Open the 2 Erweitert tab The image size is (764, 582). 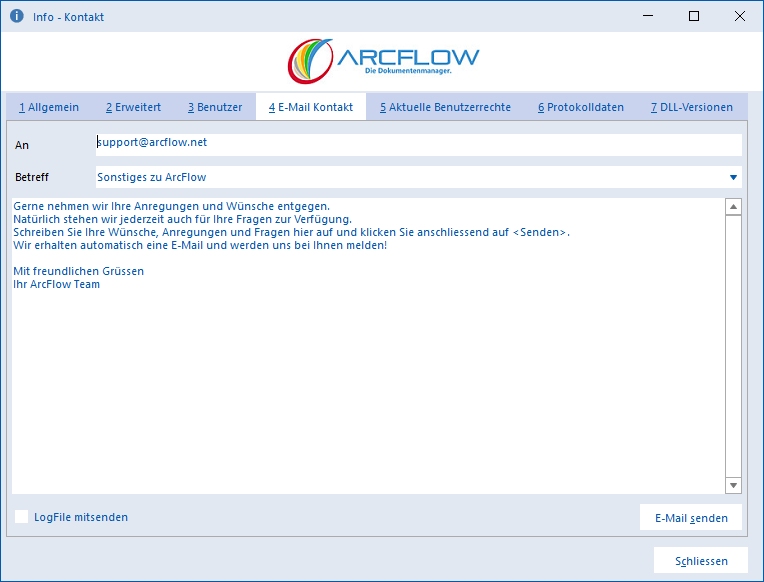pos(134,107)
